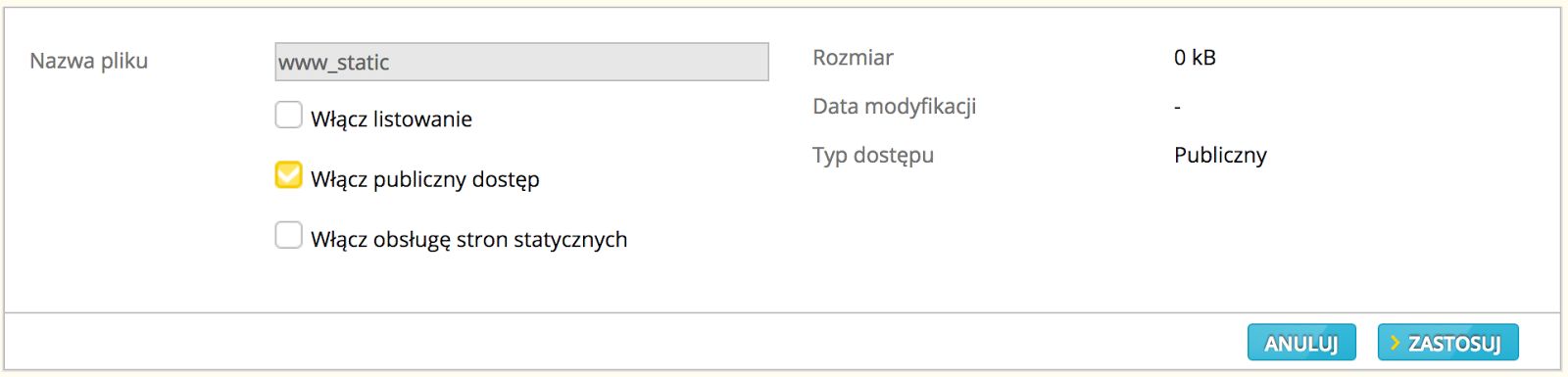Click the yellow arrow icon on ZASTOSUJ

[x=1396, y=343]
